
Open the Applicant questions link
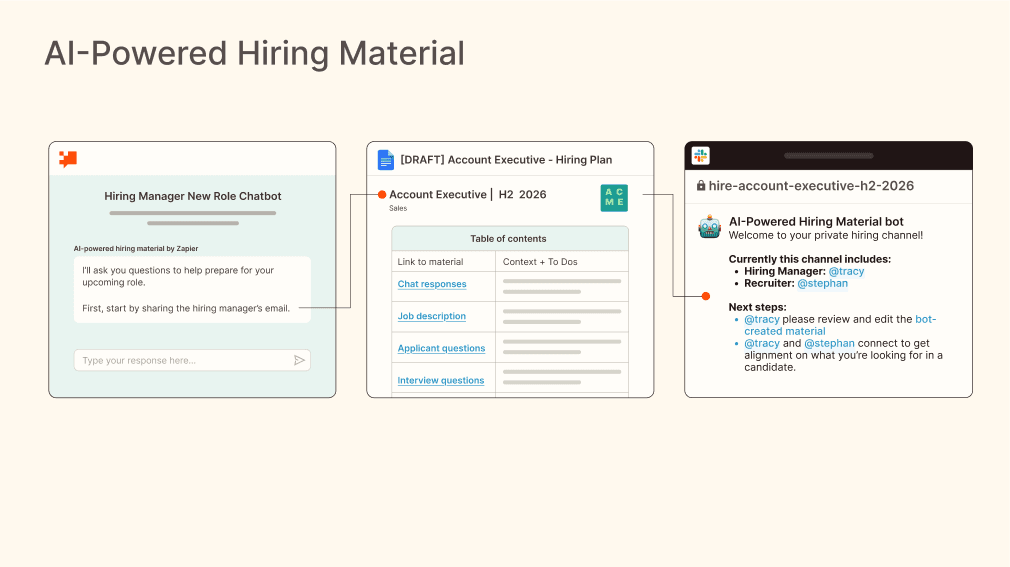tap(441, 348)
